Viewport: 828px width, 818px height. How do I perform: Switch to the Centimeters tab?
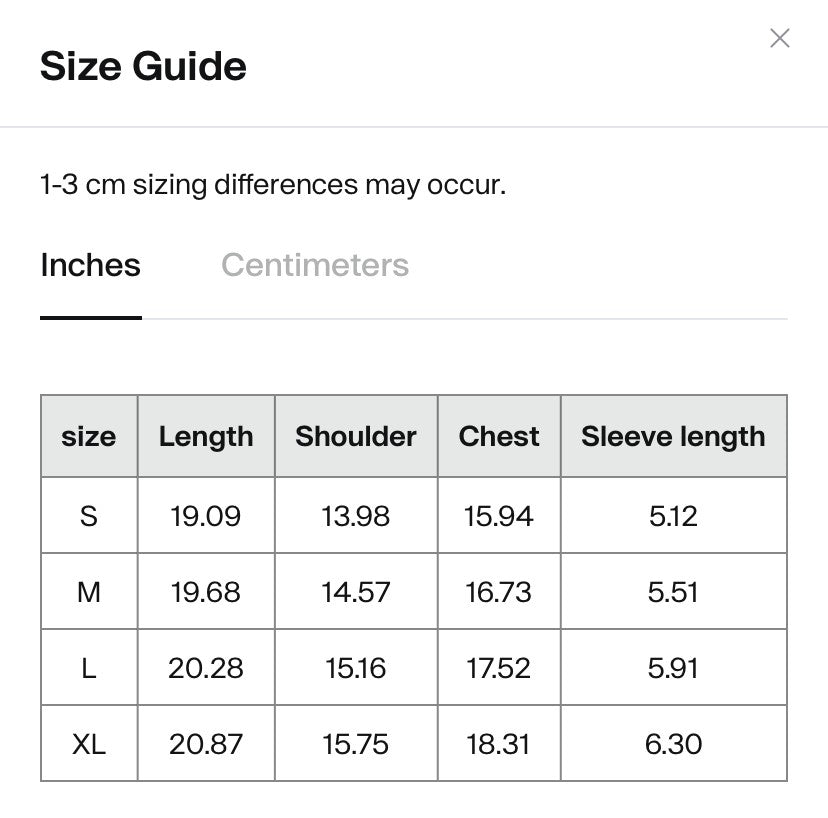click(315, 265)
